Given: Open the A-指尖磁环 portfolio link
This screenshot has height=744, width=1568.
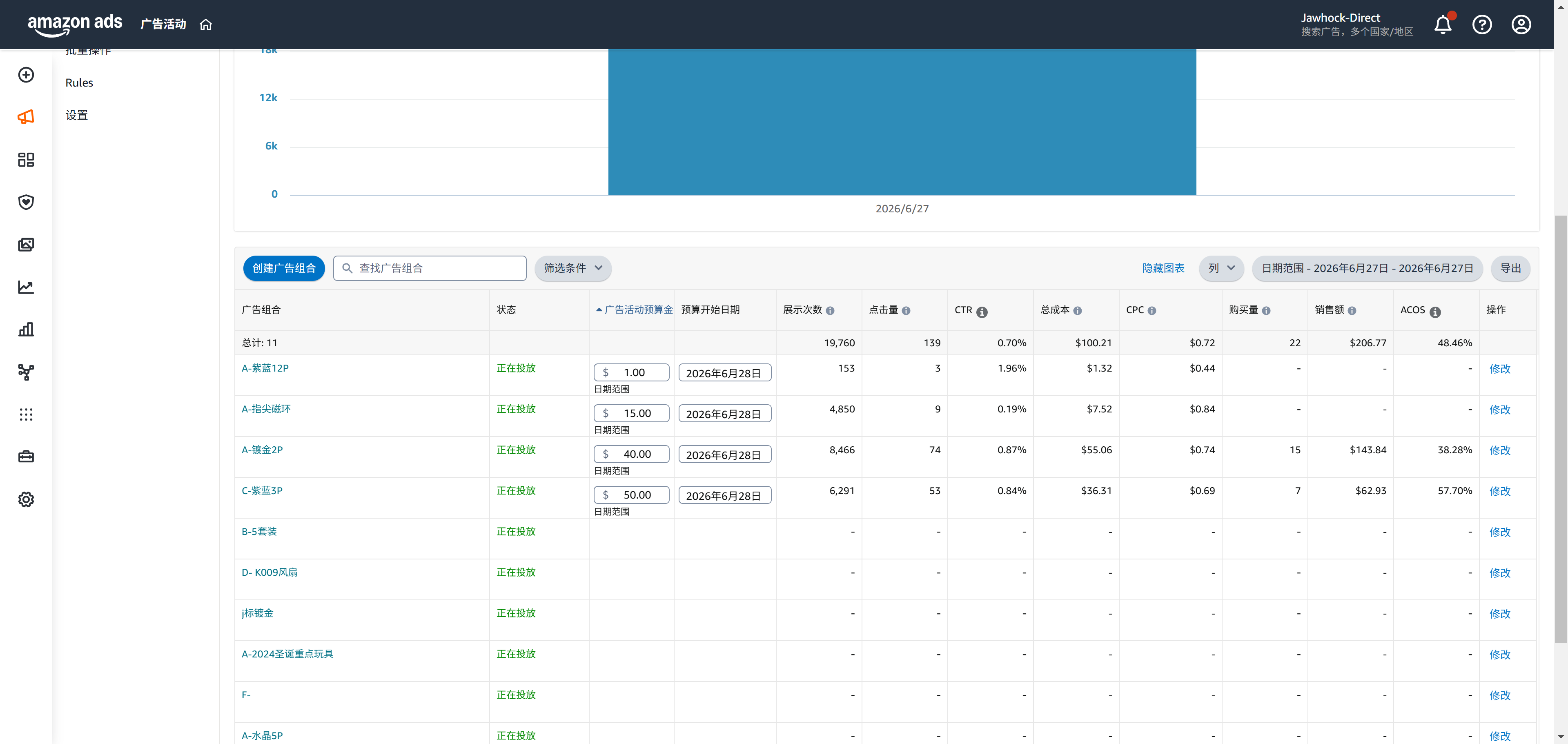Looking at the screenshot, I should point(266,408).
